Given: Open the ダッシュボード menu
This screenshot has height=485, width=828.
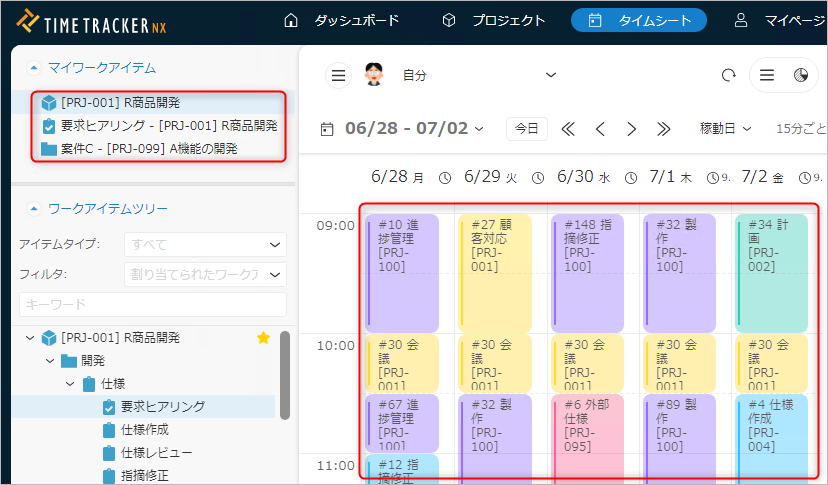Looking at the screenshot, I should point(341,20).
